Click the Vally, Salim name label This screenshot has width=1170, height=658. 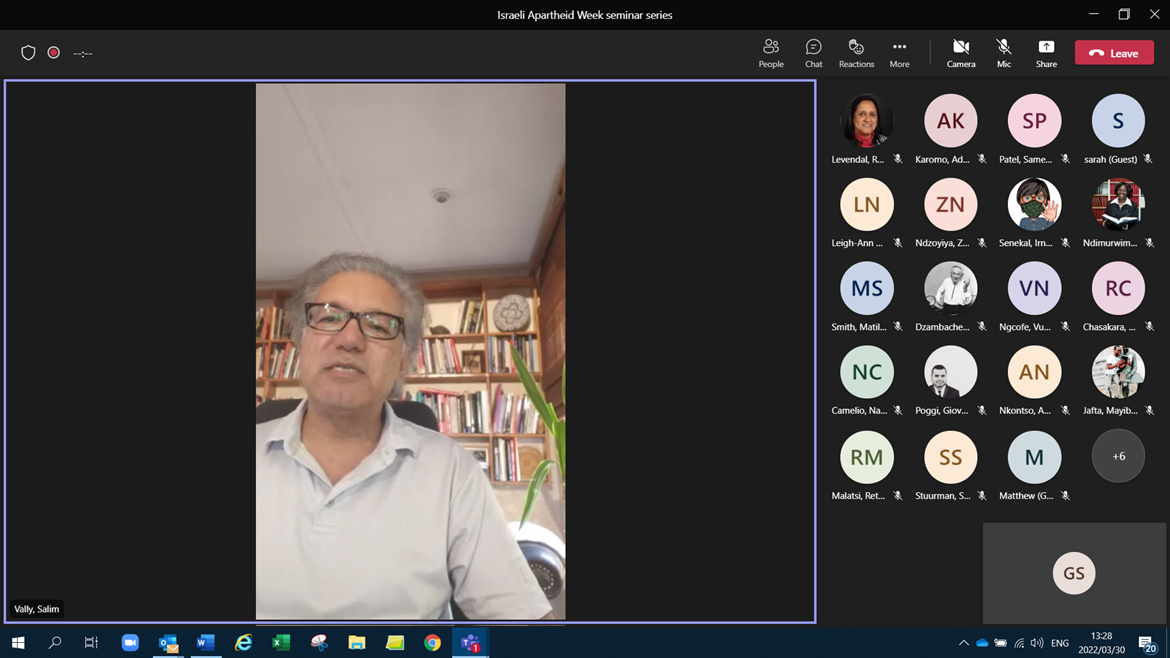coord(37,609)
